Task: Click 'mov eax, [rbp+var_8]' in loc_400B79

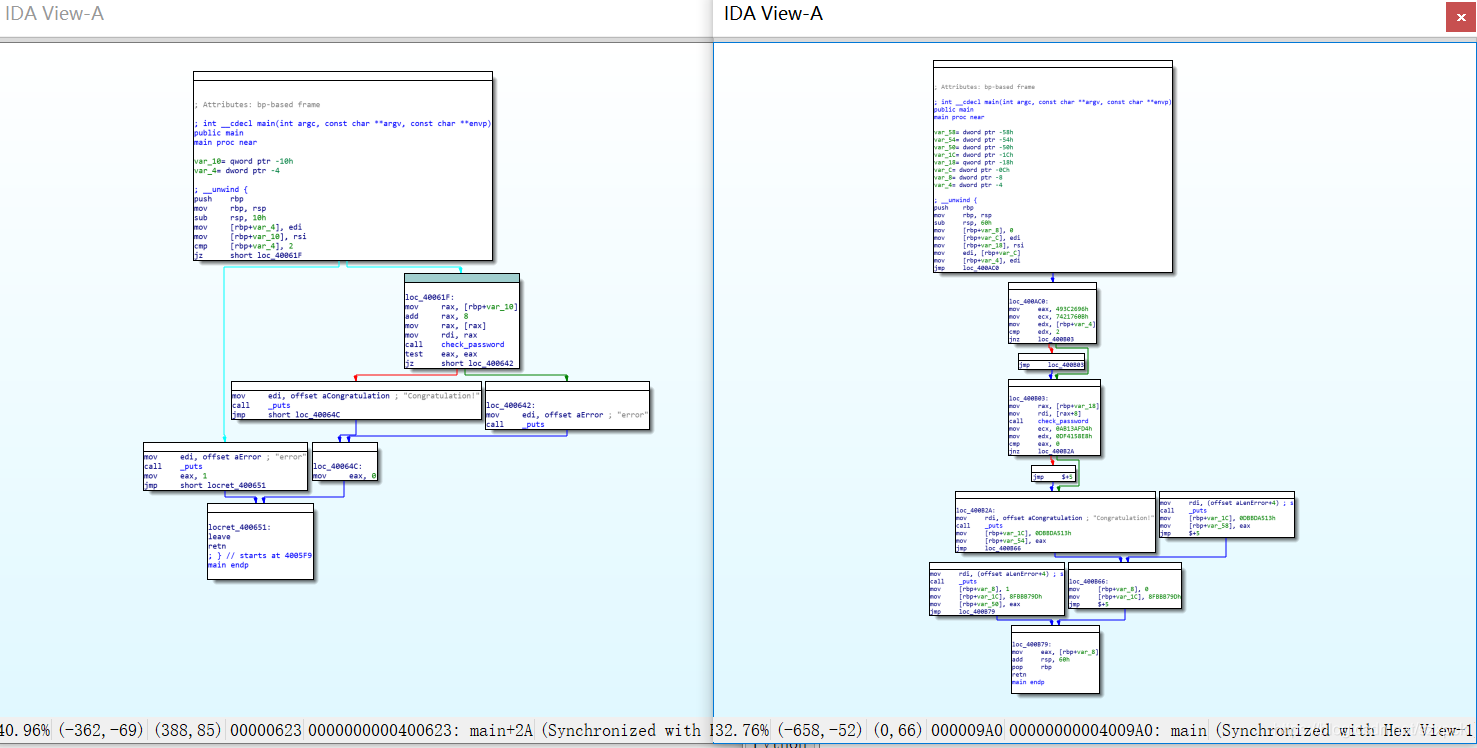Action: click(x=1054, y=652)
